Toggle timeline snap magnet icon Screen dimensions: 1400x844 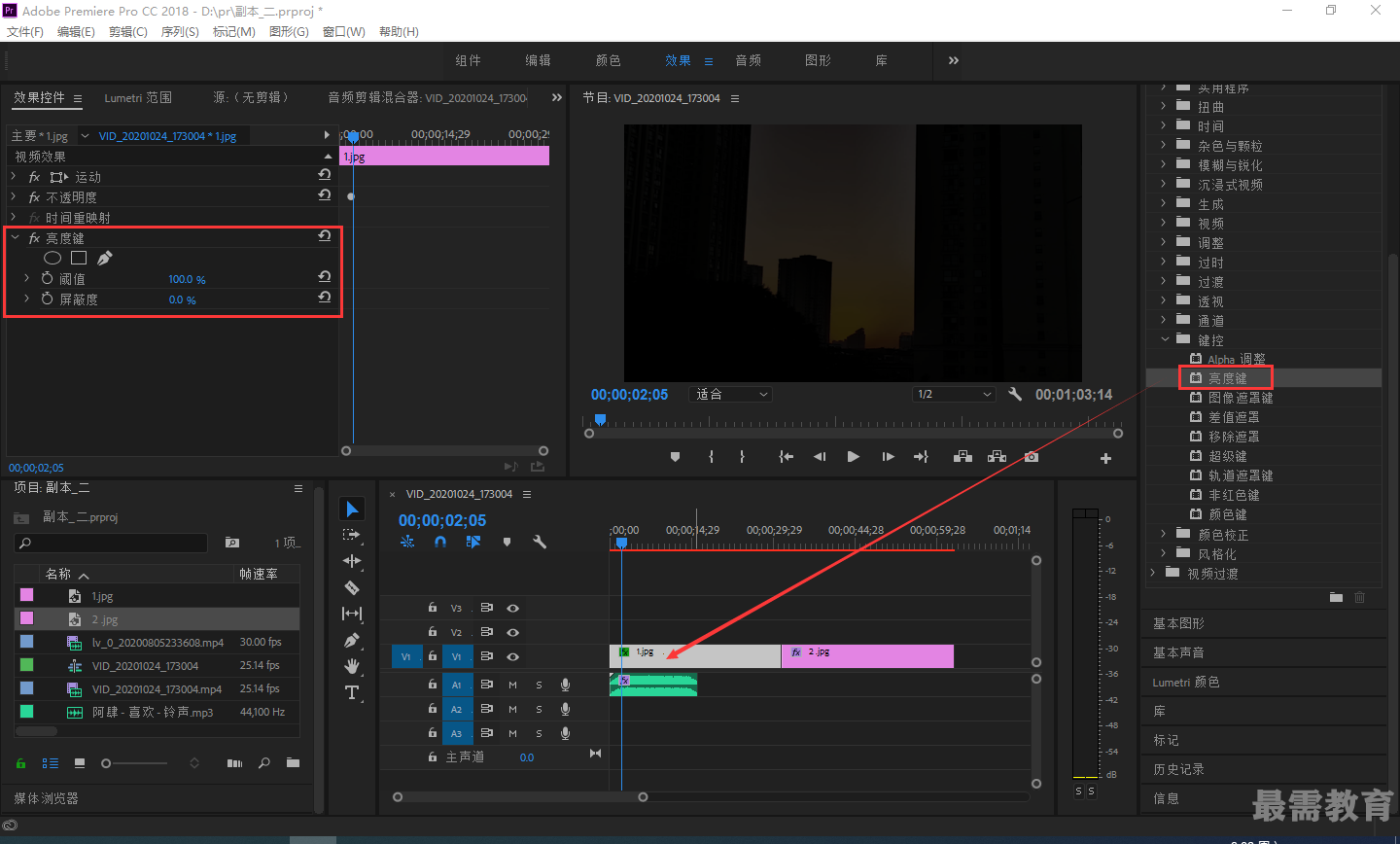click(x=440, y=543)
